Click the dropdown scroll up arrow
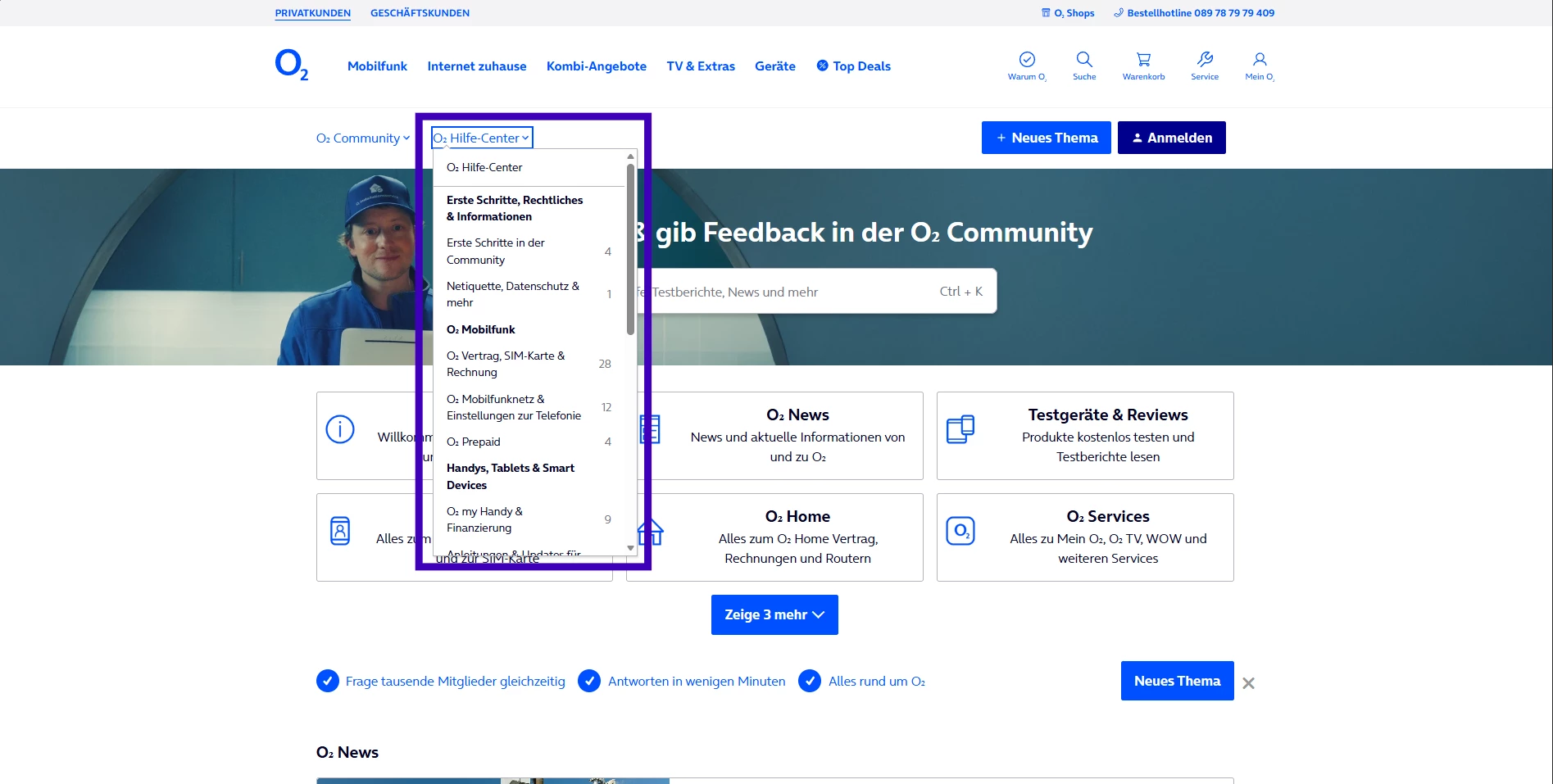The height and width of the screenshot is (784, 1553). point(630,156)
